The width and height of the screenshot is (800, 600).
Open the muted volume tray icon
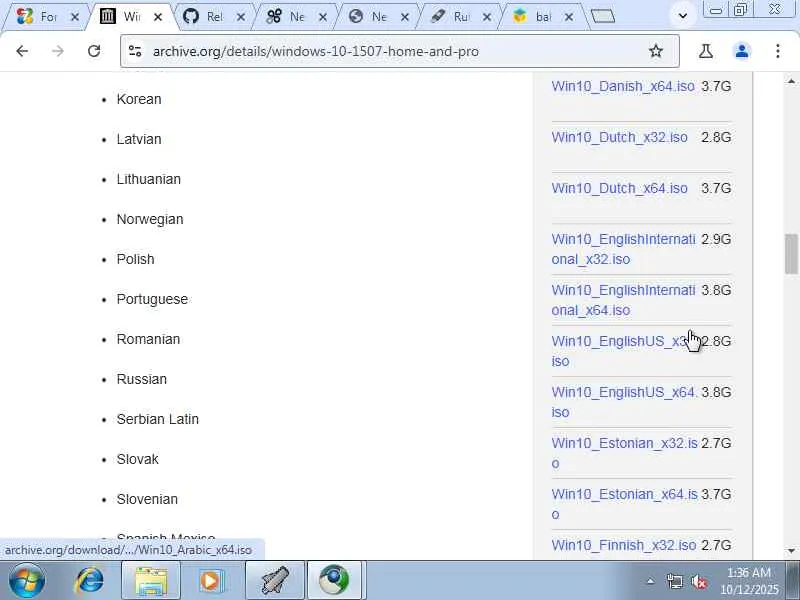(x=699, y=581)
